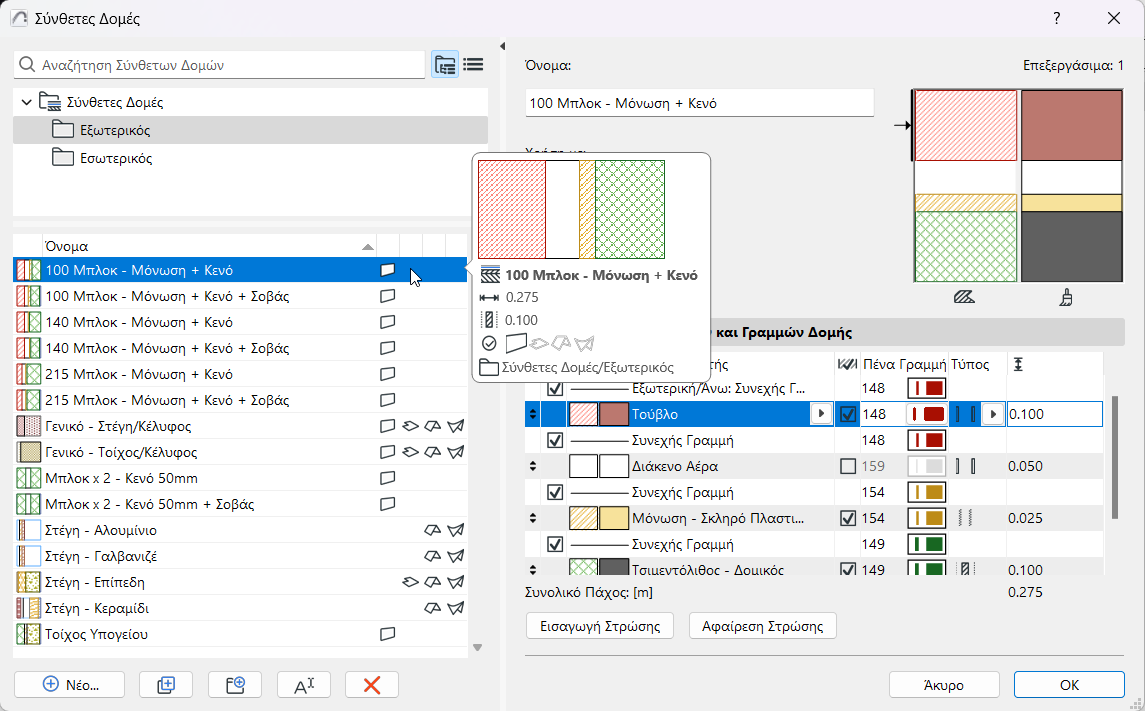Toggle end-line checkbox of Τσιμεντόλιθος layer
1145x711 pixels.
(848, 569)
